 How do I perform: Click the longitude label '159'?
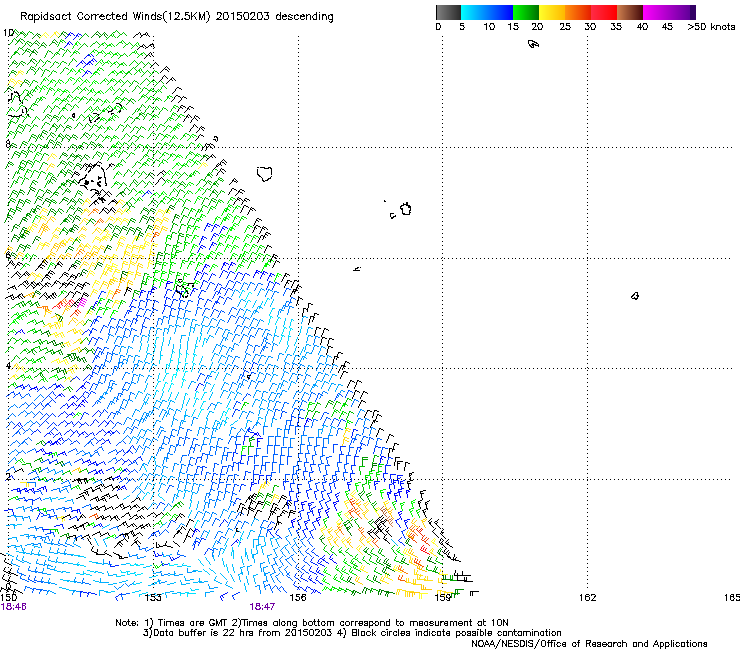443,598
